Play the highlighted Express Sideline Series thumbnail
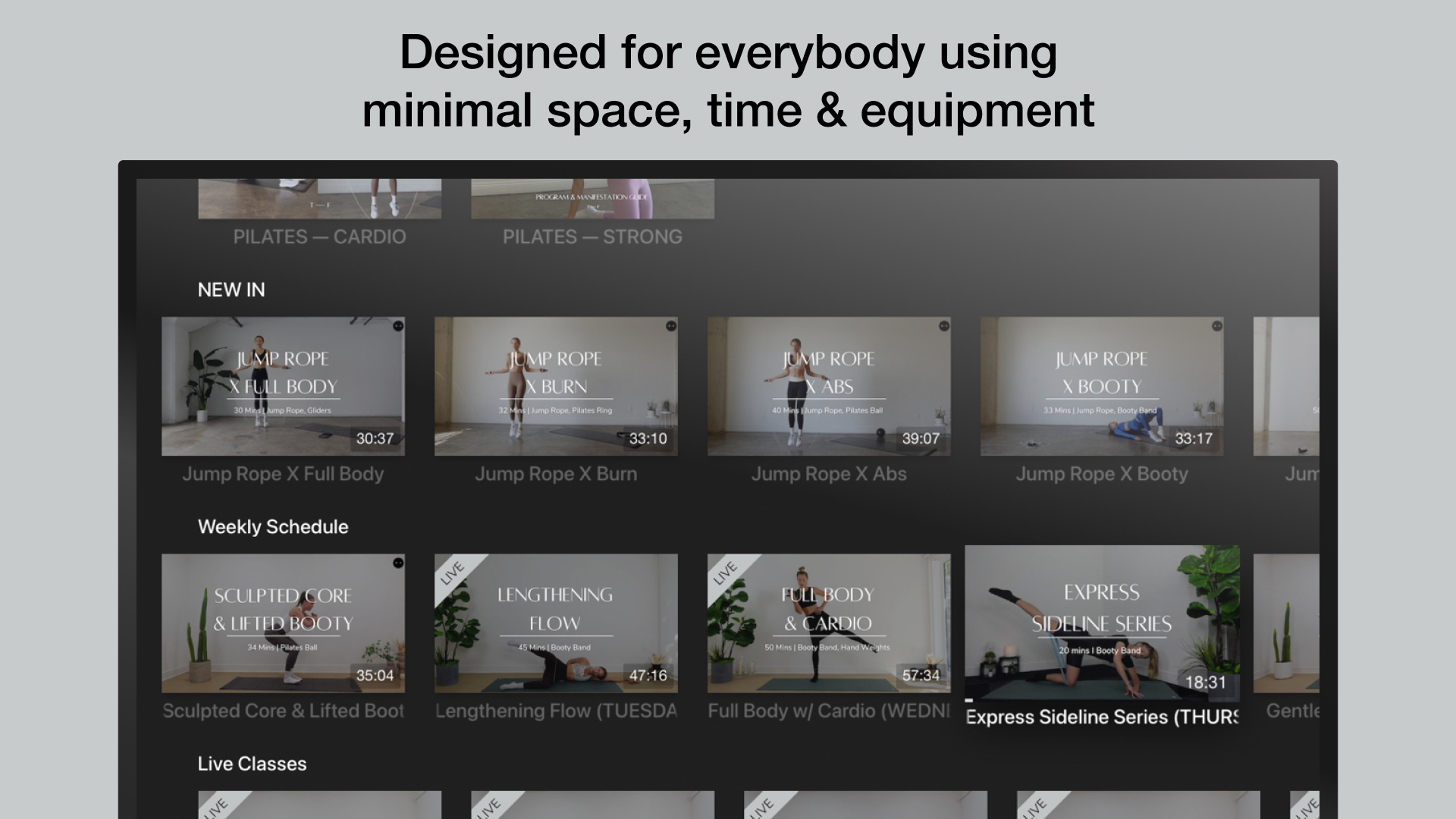1456x819 pixels. pyautogui.click(x=1103, y=624)
